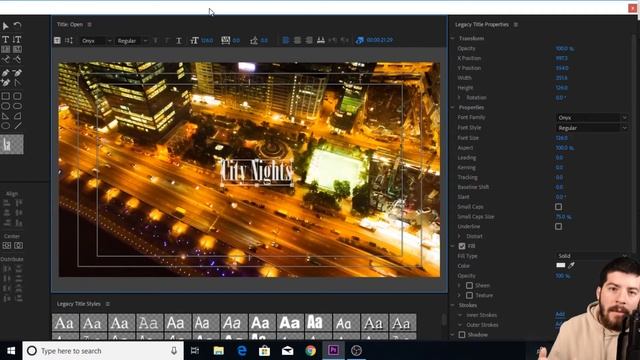This screenshot has height=360, width=640.
Task: Open Tab Stops dialog icon
Action: tap(321, 40)
